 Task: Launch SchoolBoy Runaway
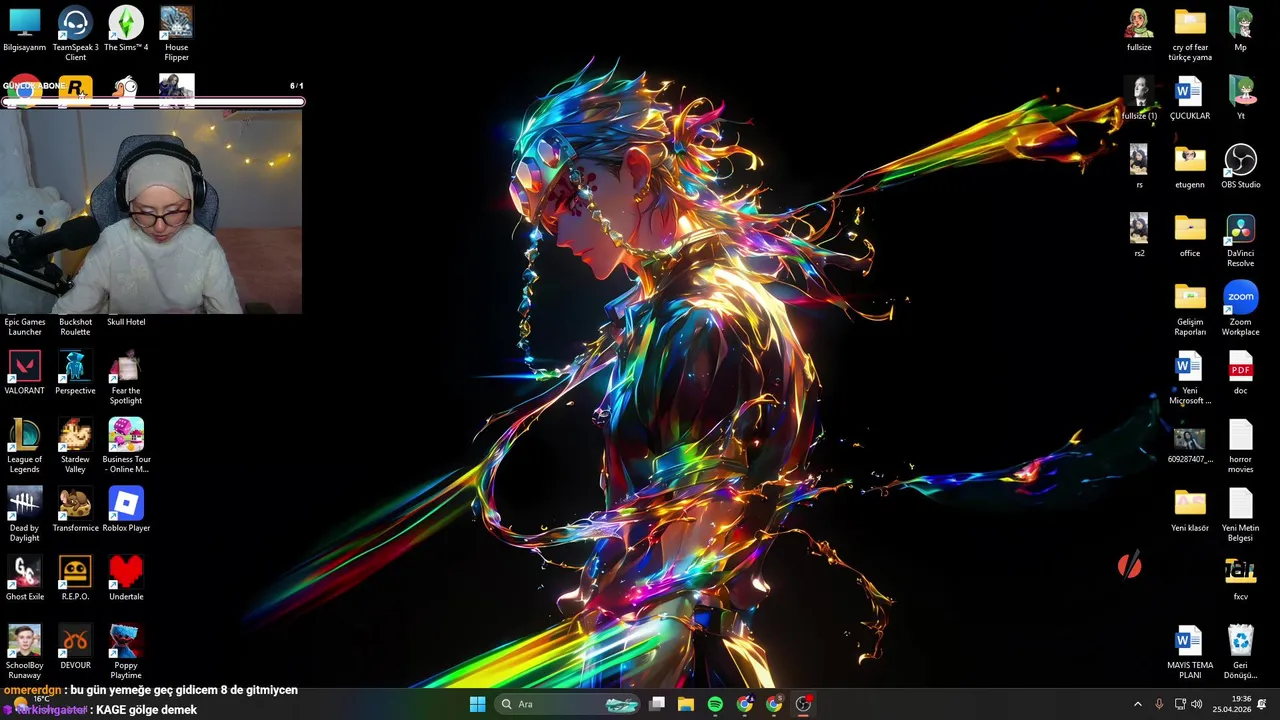click(24, 652)
